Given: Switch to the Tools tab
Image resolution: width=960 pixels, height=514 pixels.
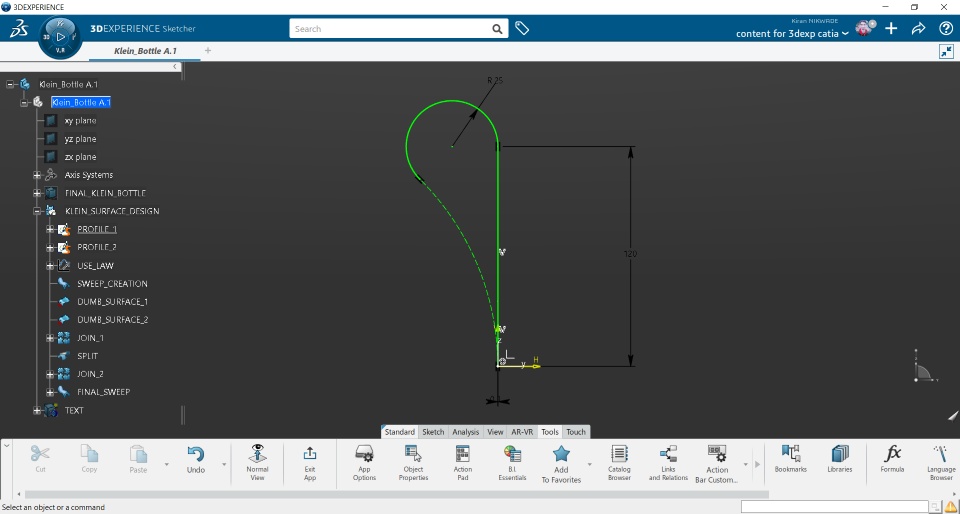Looking at the screenshot, I should pos(550,431).
